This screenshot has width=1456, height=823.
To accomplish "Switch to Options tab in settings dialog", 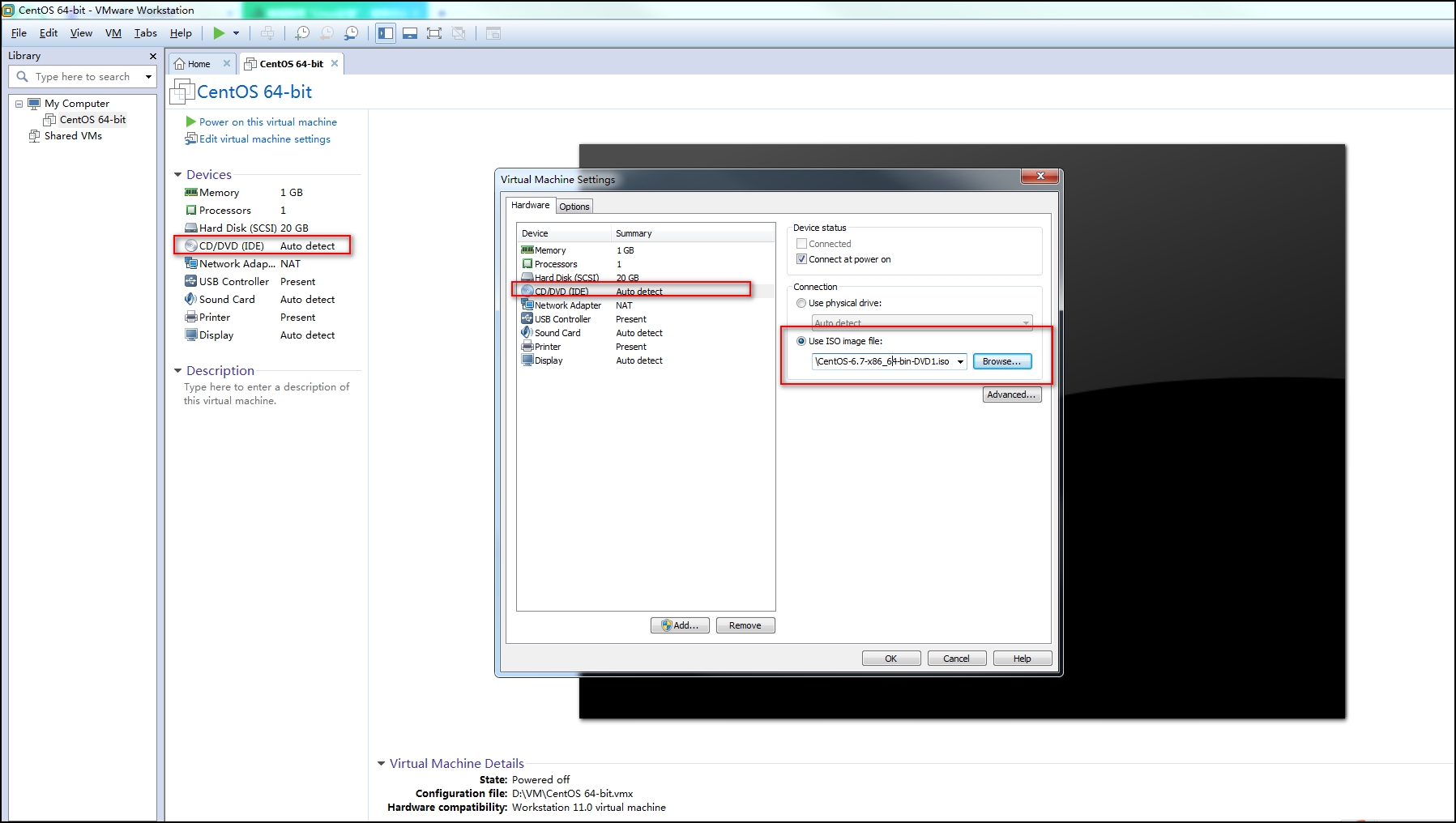I will 574,207.
